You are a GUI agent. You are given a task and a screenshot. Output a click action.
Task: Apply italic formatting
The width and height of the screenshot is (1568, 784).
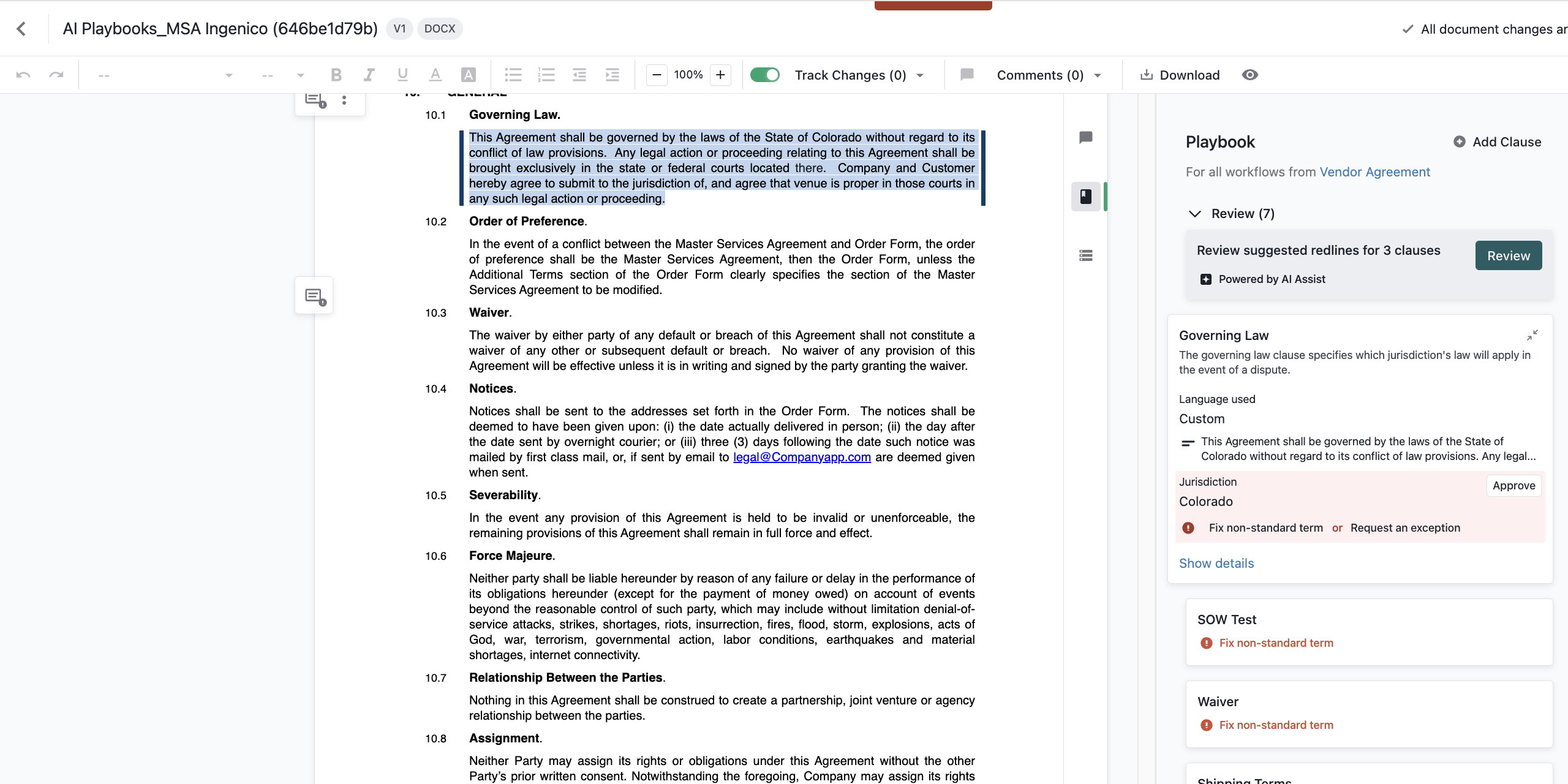tap(369, 75)
